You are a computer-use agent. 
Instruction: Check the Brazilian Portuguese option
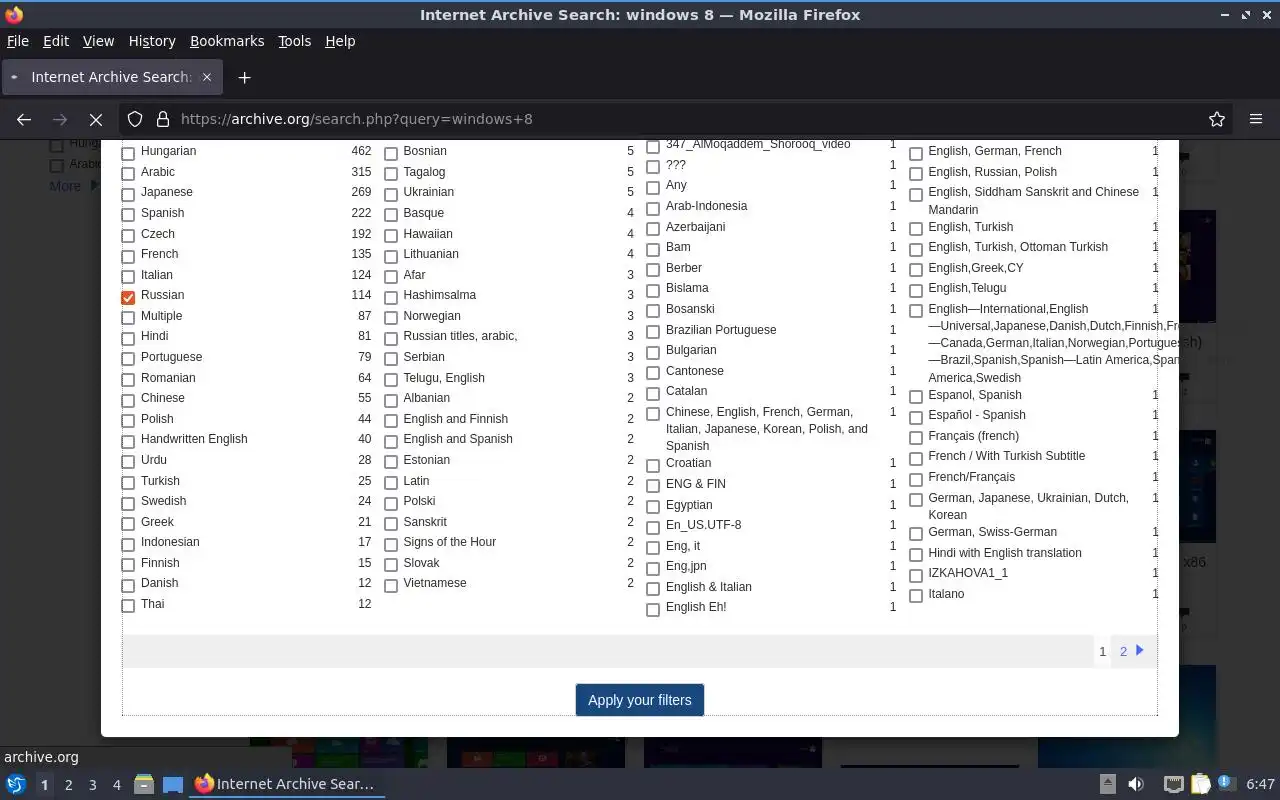[653, 332]
